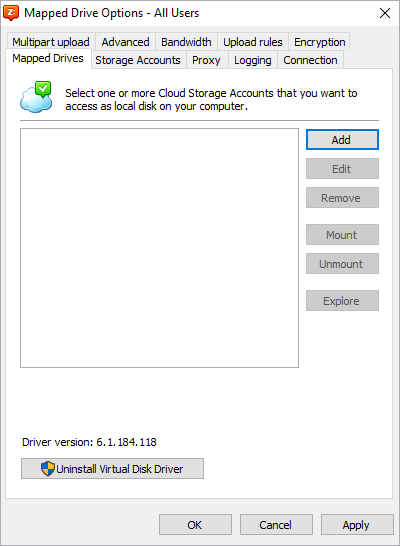
Task: Click the Explore button
Action: (342, 301)
